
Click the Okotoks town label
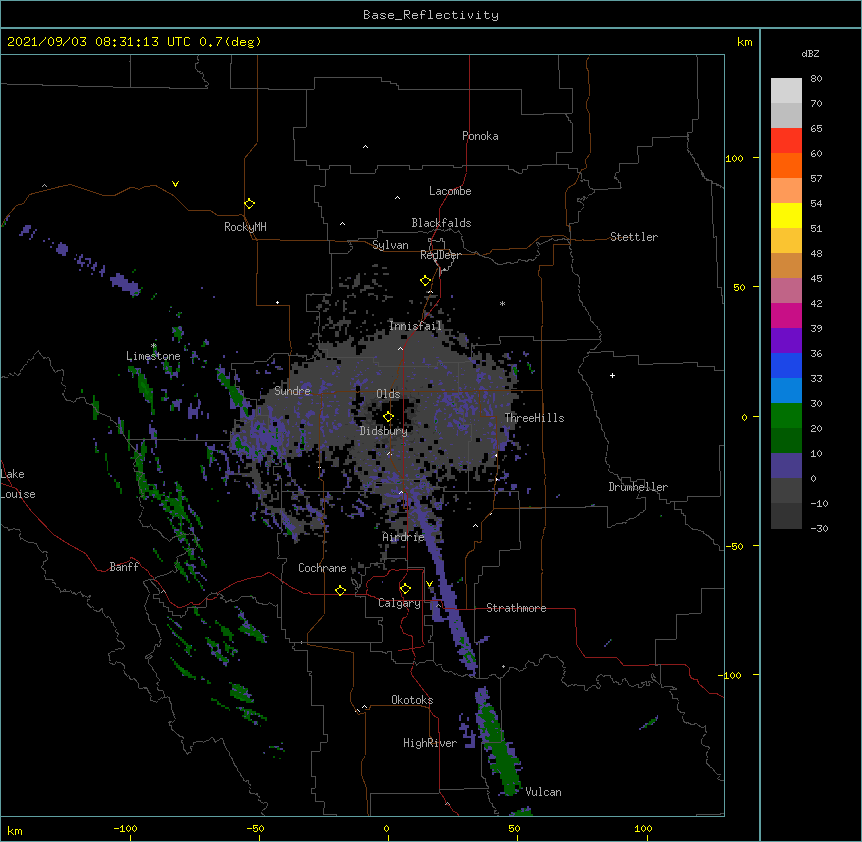tap(412, 700)
